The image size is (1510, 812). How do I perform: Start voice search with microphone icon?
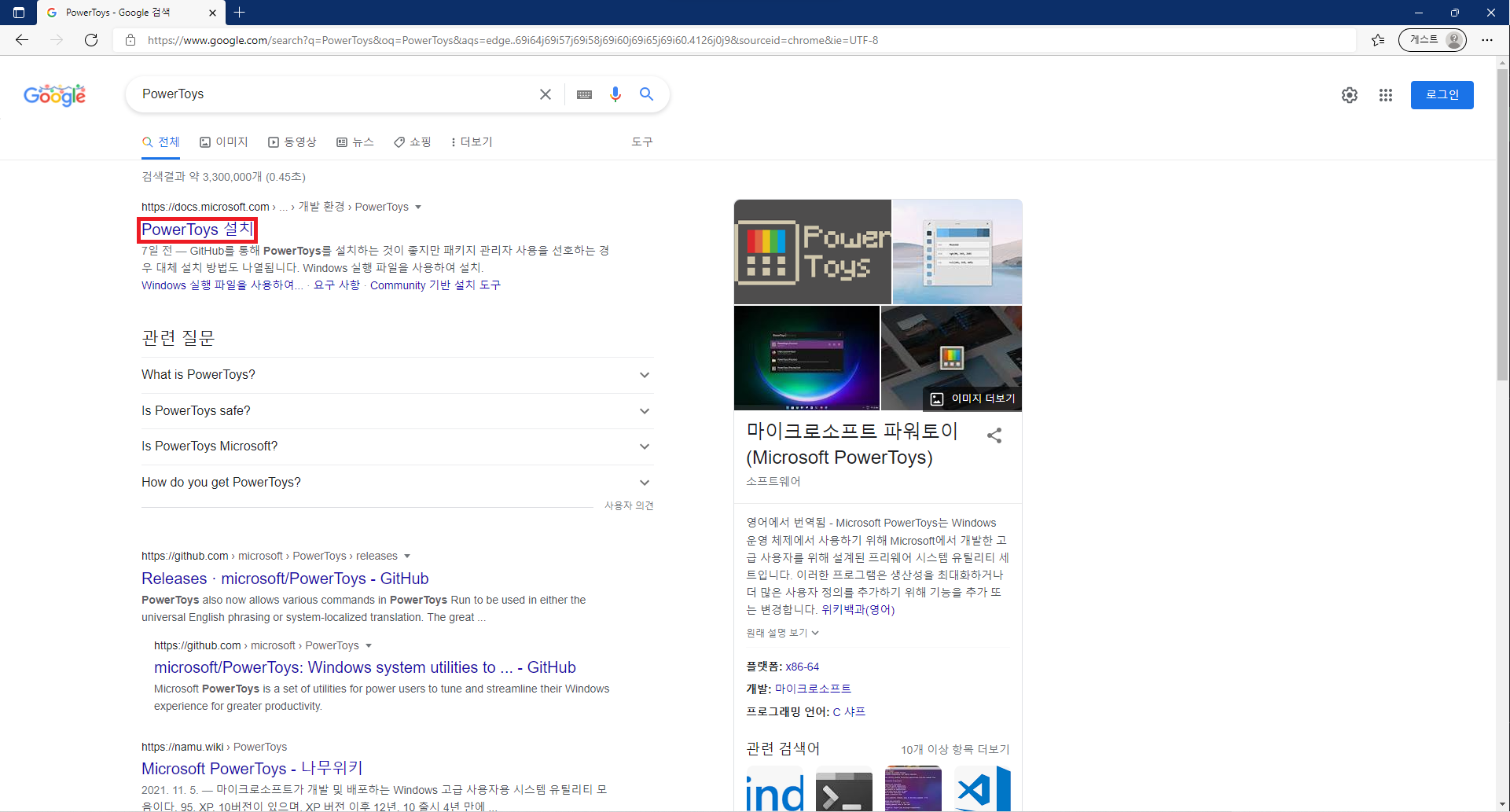615,94
